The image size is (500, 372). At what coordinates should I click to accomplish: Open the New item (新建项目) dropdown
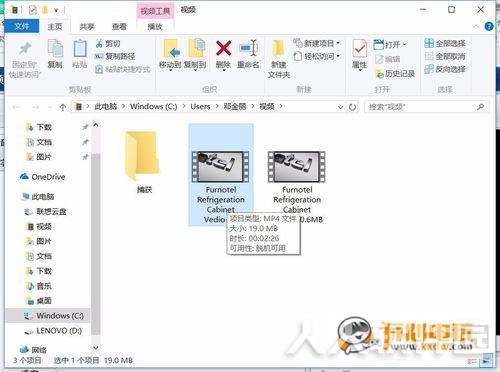point(317,43)
